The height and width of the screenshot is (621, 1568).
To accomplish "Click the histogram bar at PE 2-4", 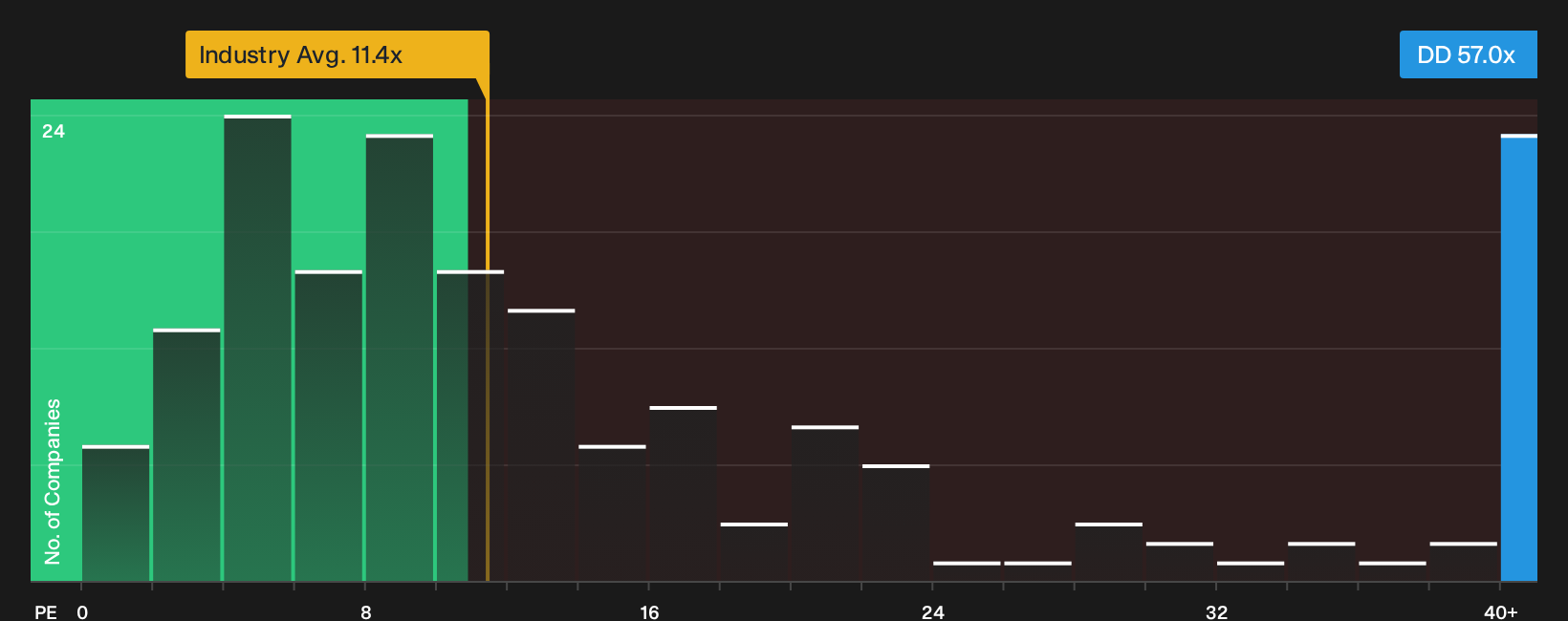I will tap(186, 455).
